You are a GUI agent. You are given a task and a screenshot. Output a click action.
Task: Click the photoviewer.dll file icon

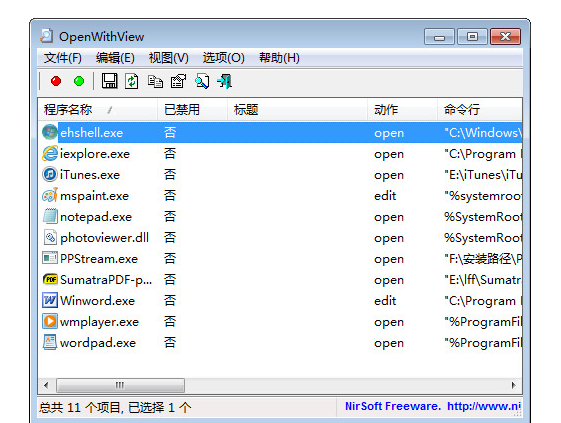[50, 237]
